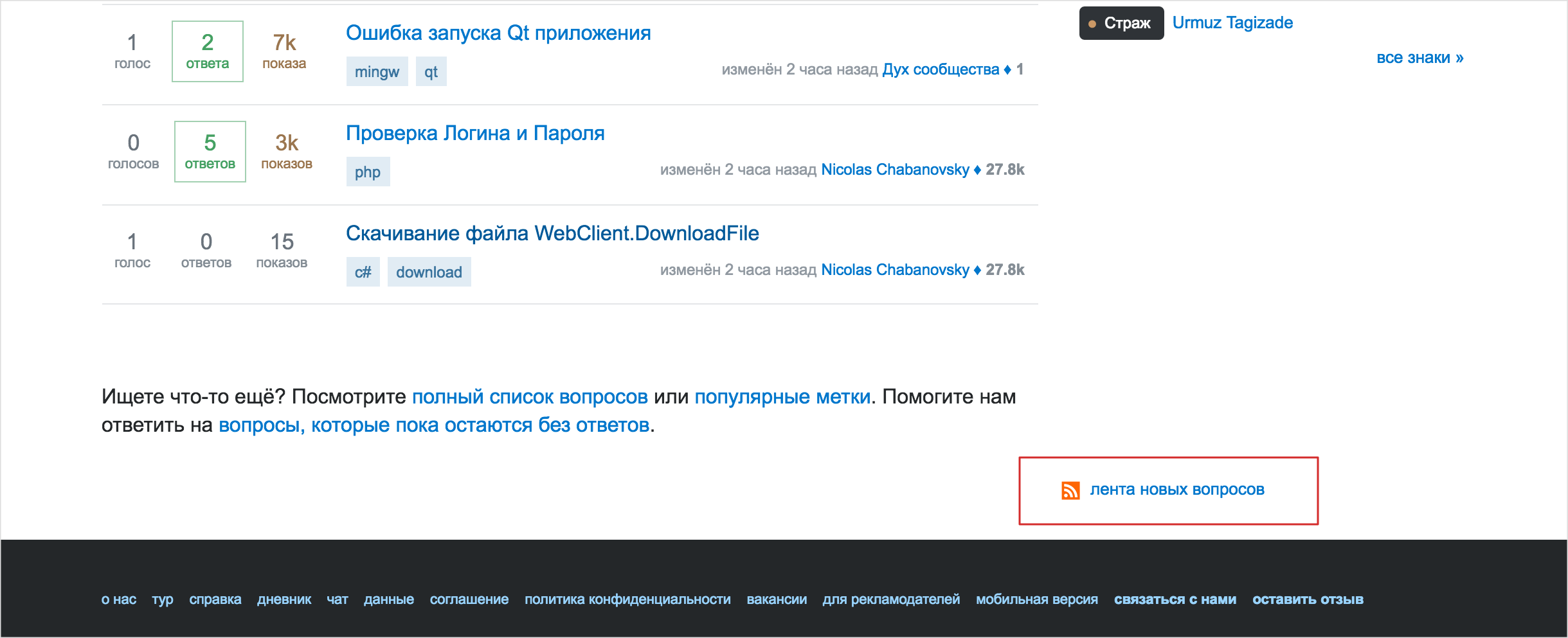The width and height of the screenshot is (1568, 638).
Task: Open footer 'вакансии' link
Action: click(x=777, y=599)
